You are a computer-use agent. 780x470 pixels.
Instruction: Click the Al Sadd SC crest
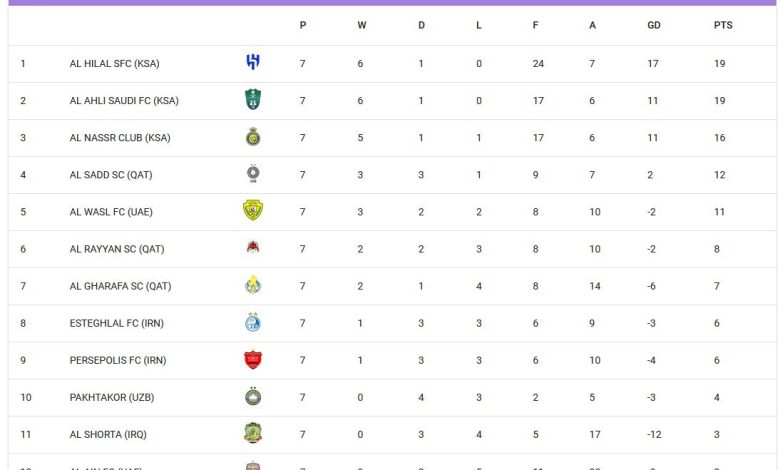pos(253,174)
